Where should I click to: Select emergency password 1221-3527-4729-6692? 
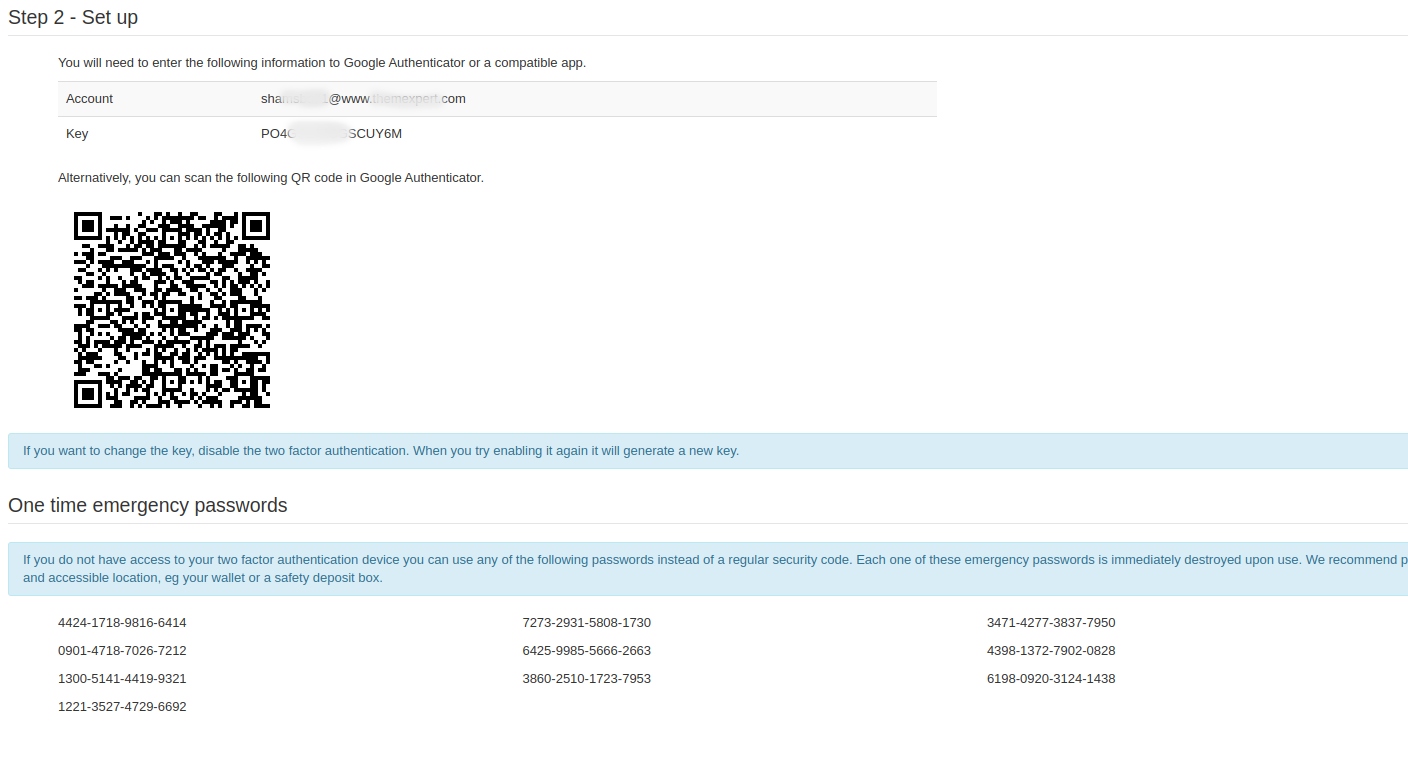pos(122,706)
